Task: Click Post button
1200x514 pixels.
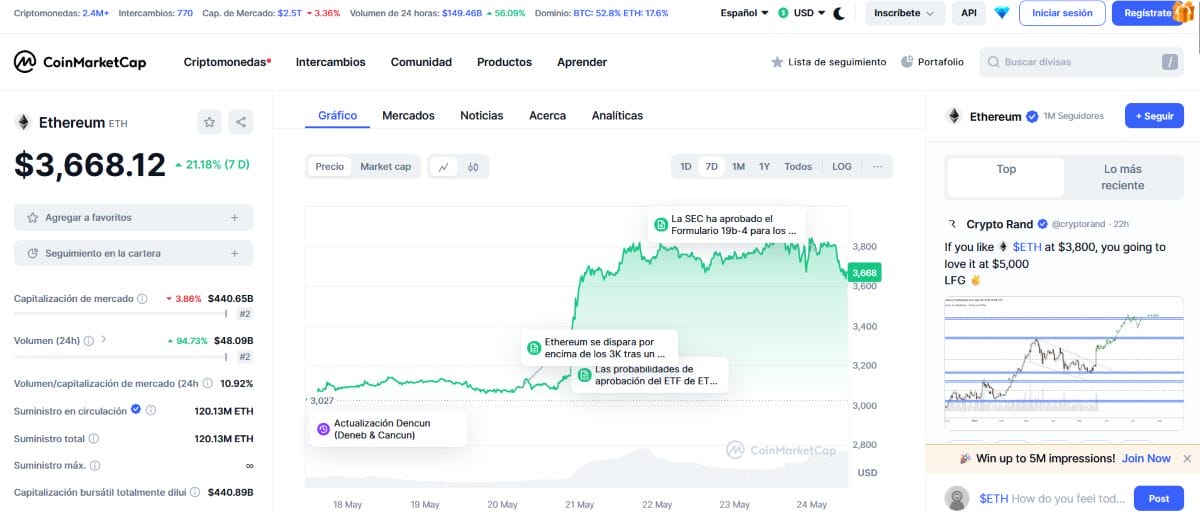Action: click(x=1159, y=498)
